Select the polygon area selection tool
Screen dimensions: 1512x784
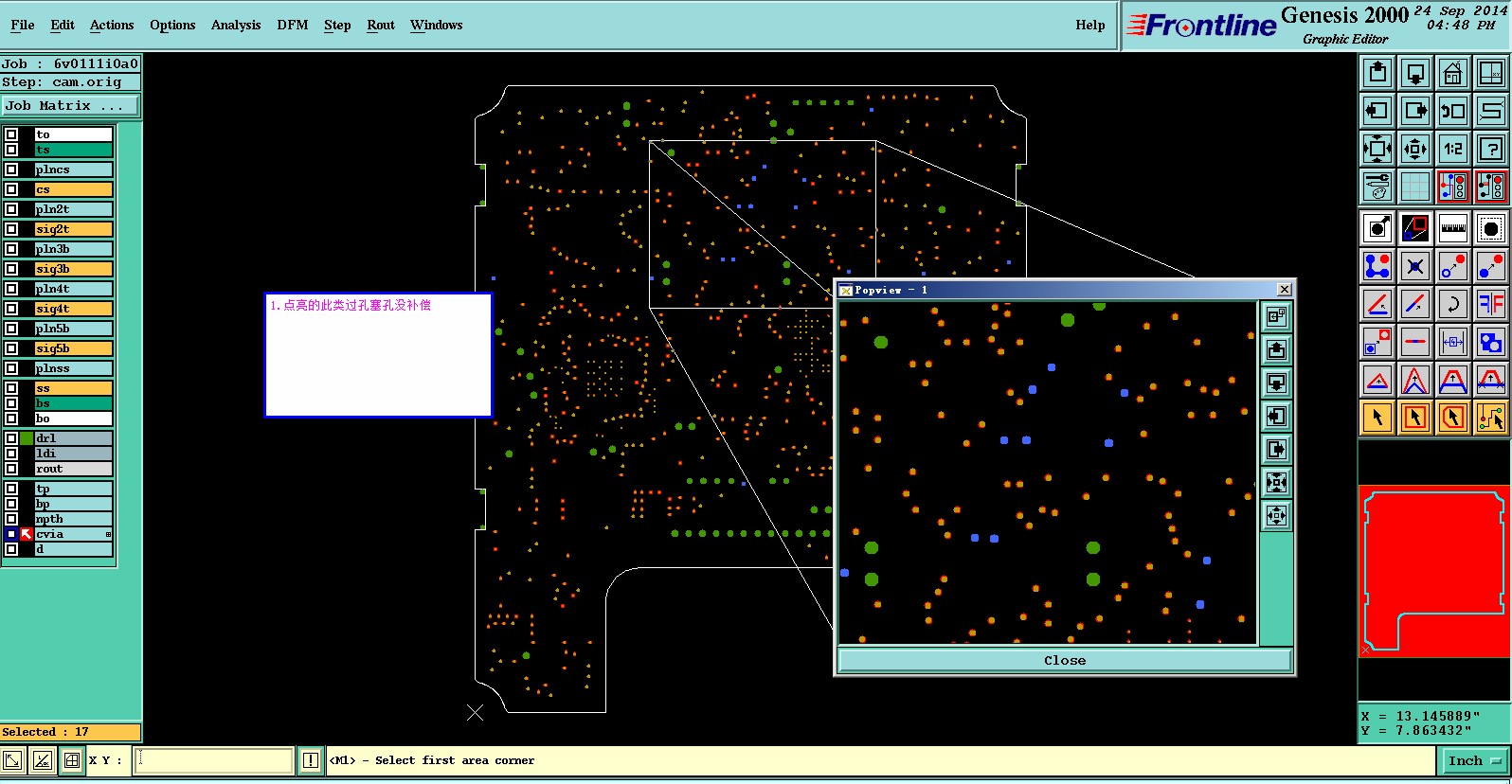click(1453, 418)
